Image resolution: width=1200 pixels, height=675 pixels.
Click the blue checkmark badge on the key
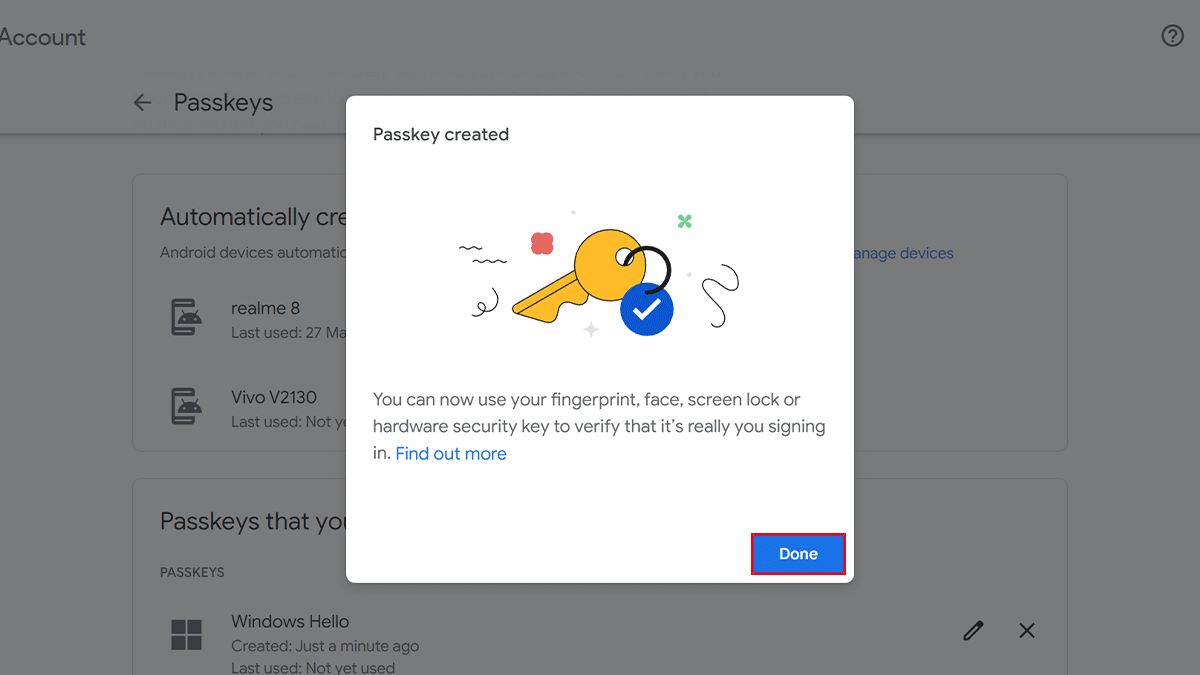pyautogui.click(x=646, y=310)
